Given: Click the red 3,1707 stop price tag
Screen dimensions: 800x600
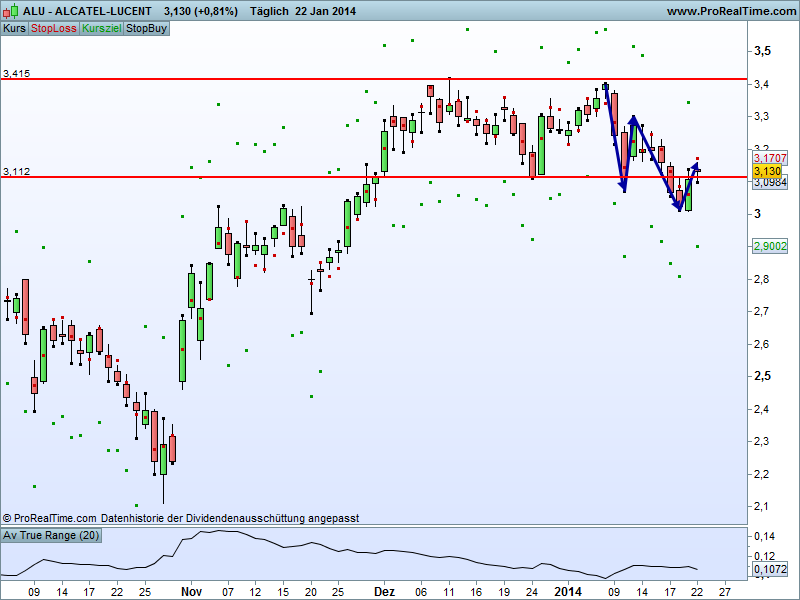Looking at the screenshot, I should 769,158.
